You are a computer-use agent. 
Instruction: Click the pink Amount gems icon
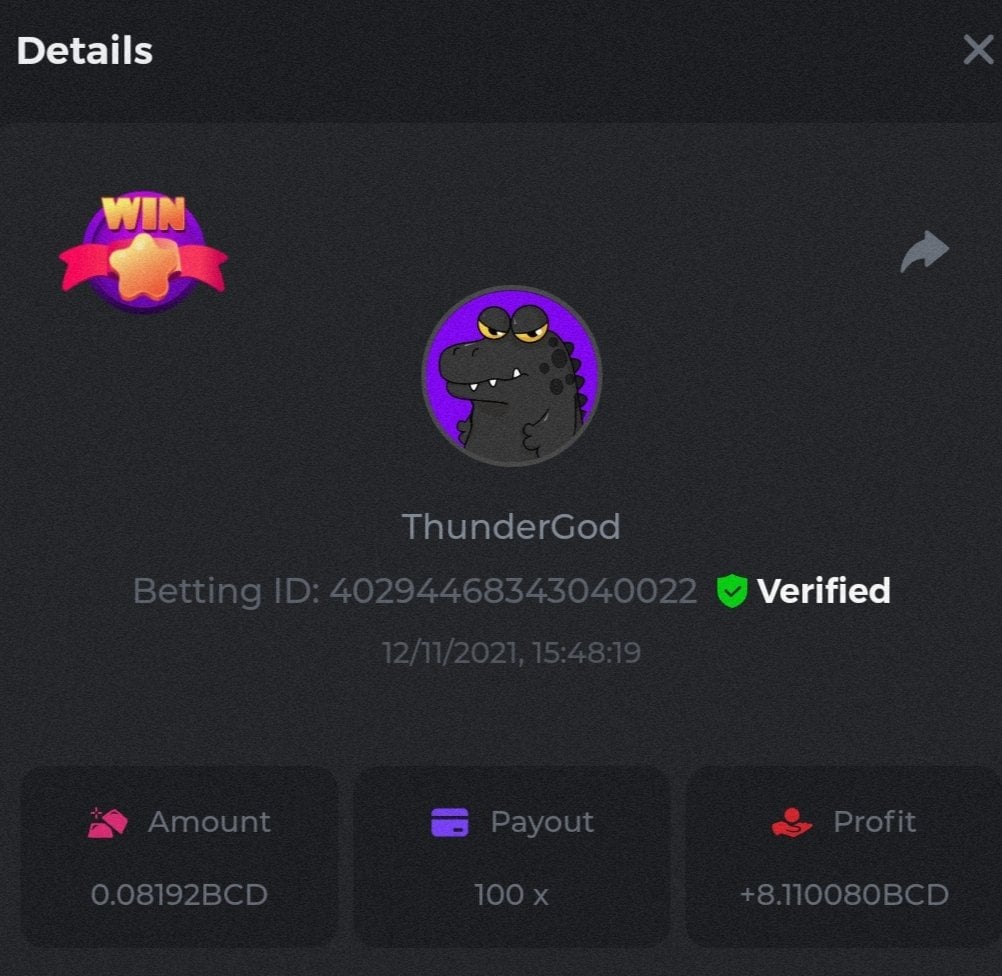[107, 823]
